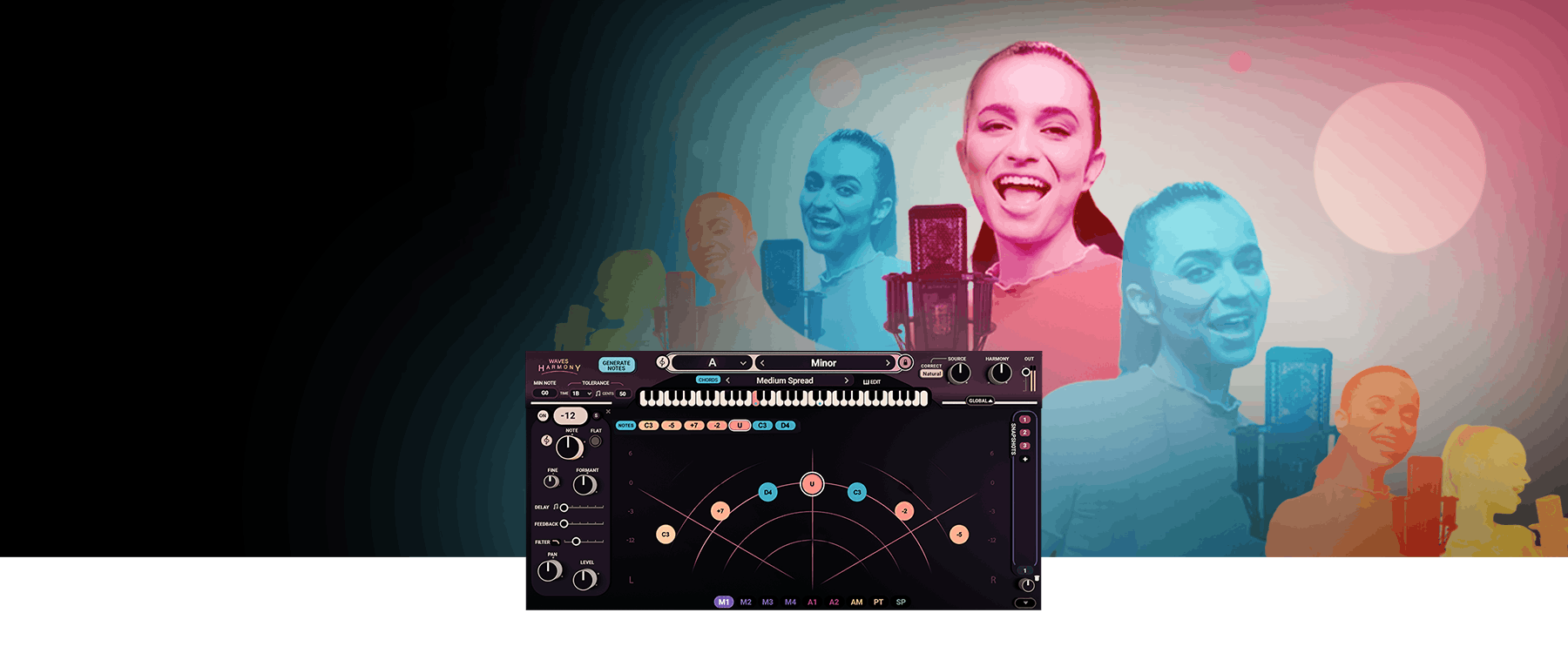Recall snapshot 1
The width and height of the screenshot is (1568, 653).
click(x=1024, y=420)
